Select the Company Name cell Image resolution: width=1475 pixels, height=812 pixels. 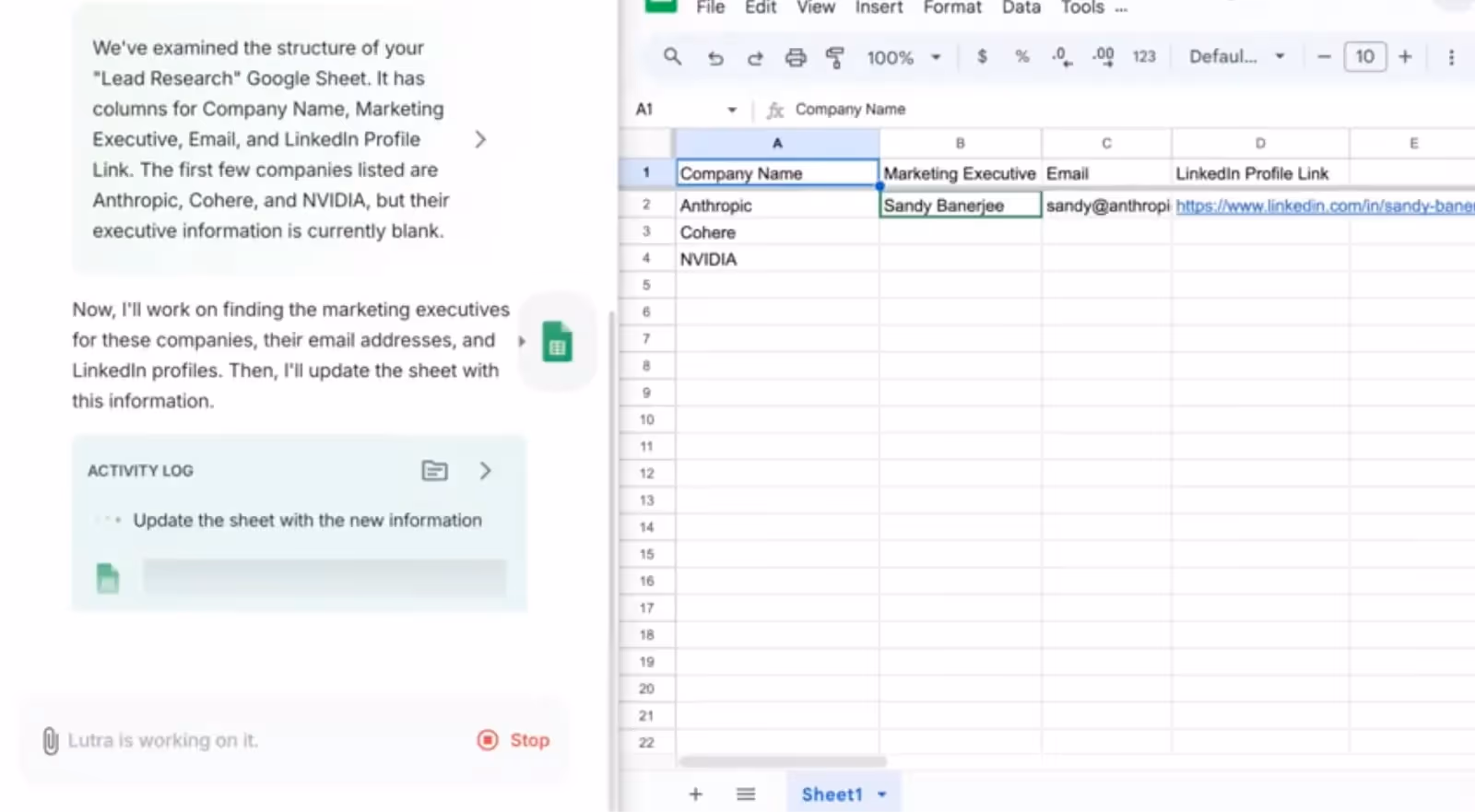(777, 173)
